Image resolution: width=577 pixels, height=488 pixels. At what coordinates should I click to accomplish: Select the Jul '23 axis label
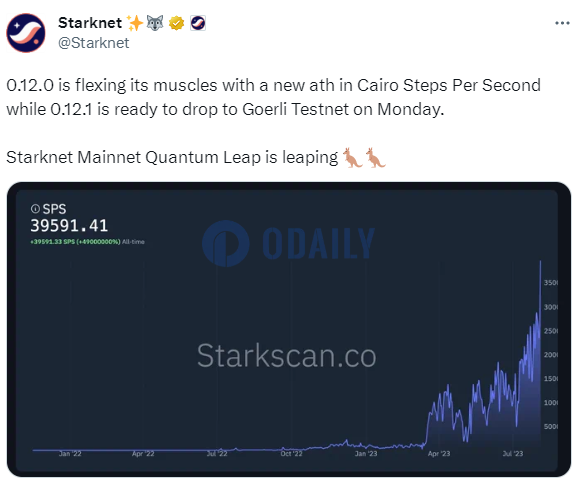[x=513, y=453]
